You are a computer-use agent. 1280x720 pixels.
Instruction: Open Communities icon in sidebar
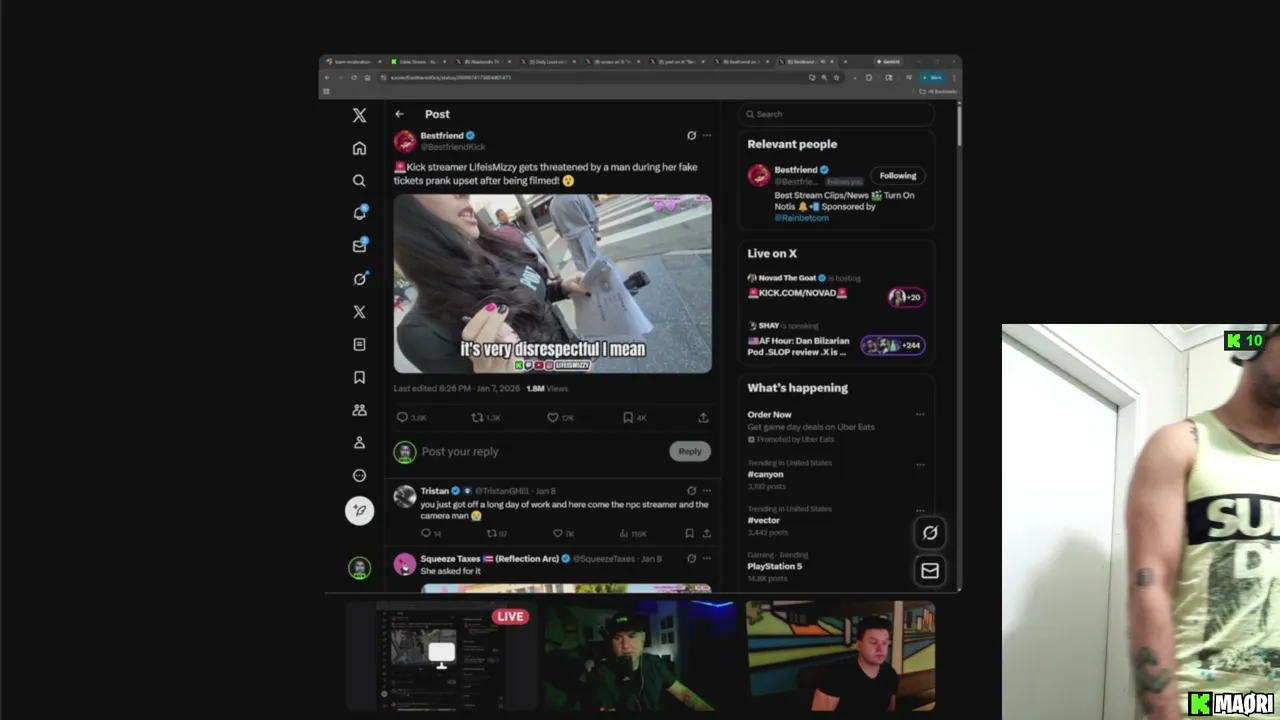tap(359, 410)
